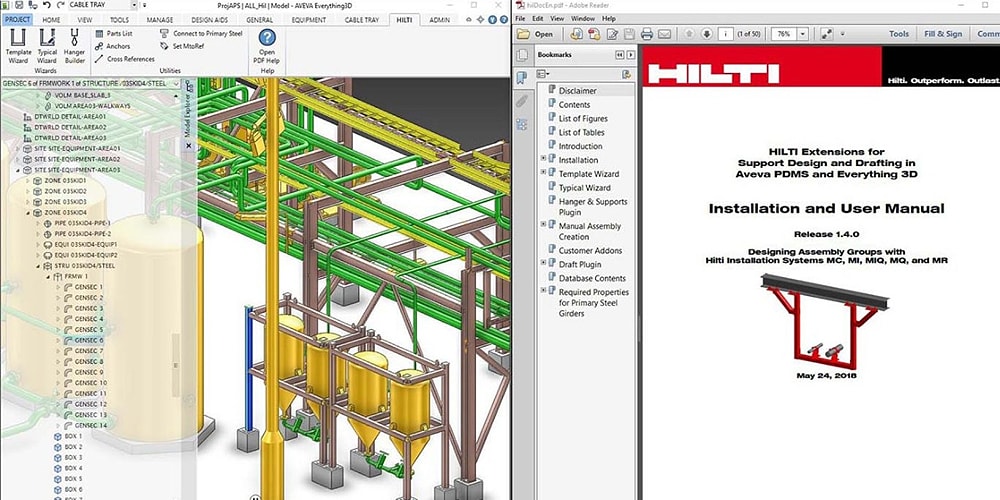Open the CABLE TRAY discipline dropdown
Screen dimensions: 1000x500
pos(133,5)
